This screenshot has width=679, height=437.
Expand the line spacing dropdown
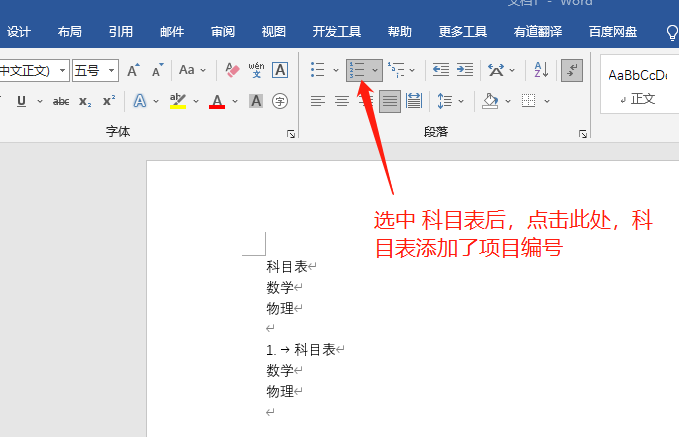(x=460, y=101)
